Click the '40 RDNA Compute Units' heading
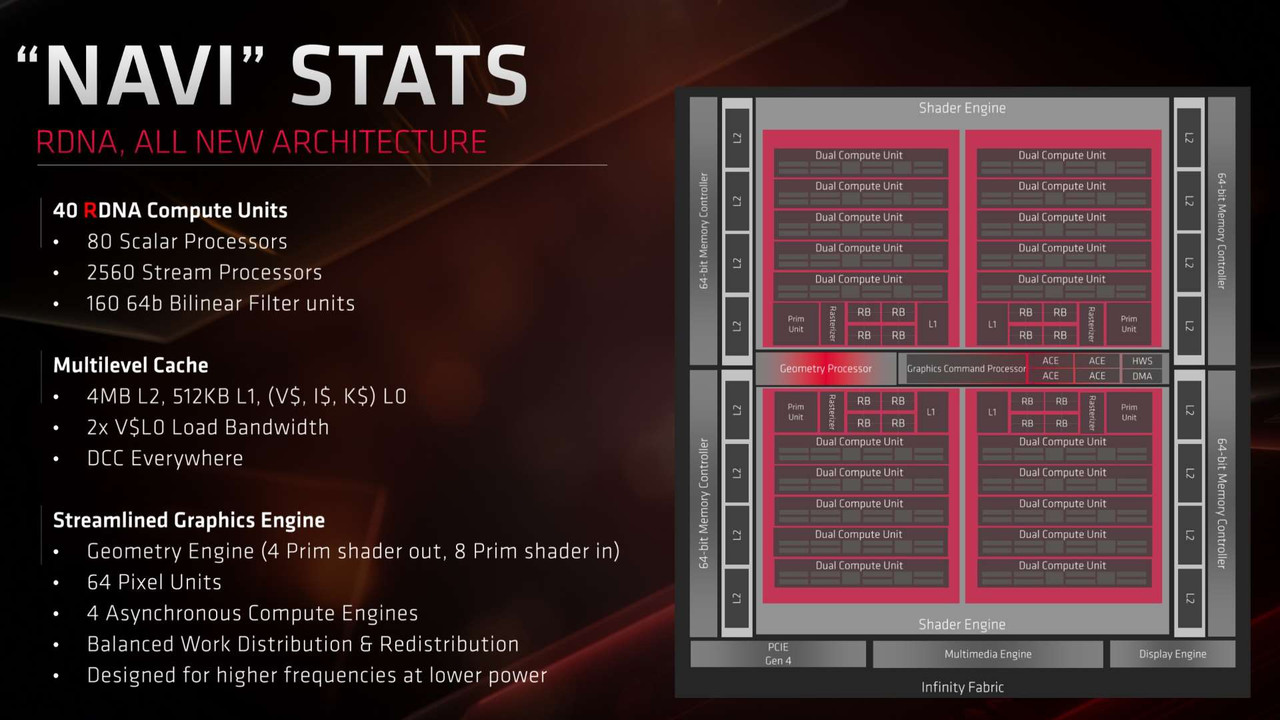The width and height of the screenshot is (1280, 720). tap(170, 210)
